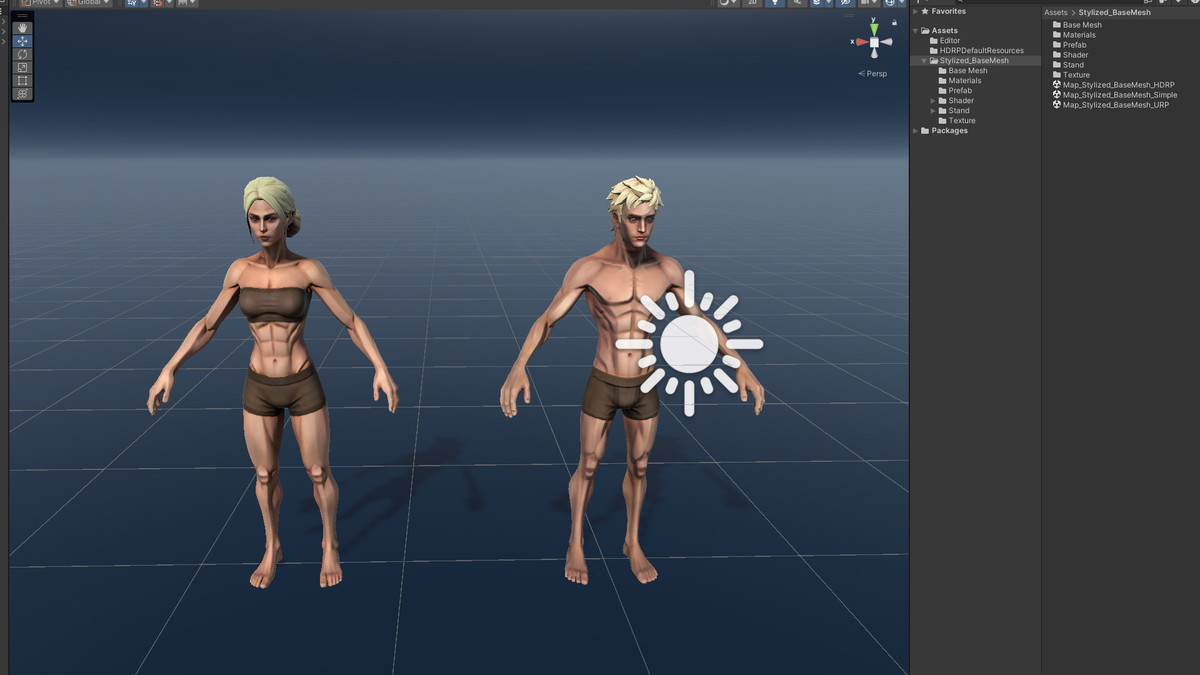Click the center cube of orientation gizmo
This screenshot has height=675, width=1200.
[874, 42]
